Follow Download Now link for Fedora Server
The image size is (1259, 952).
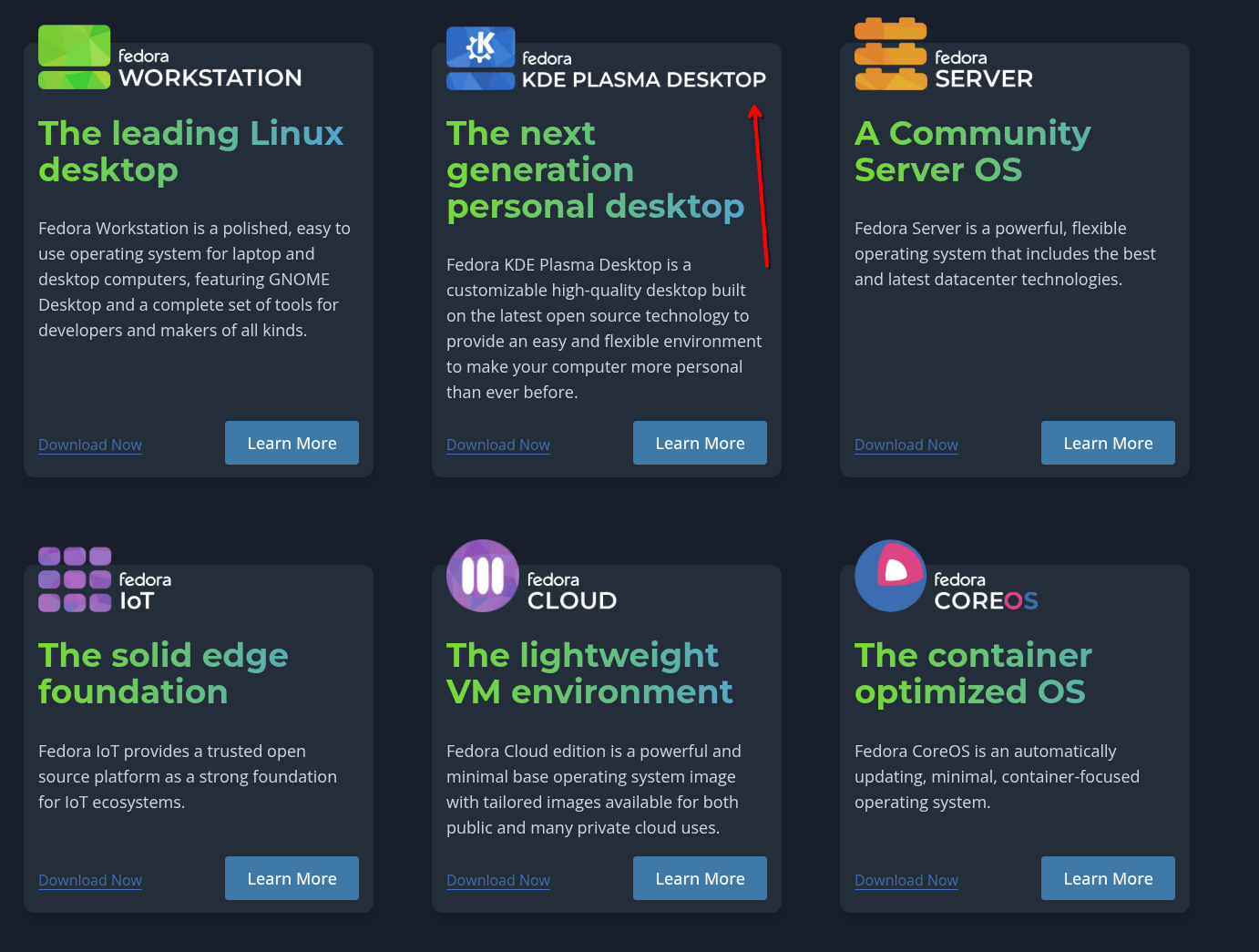906,445
